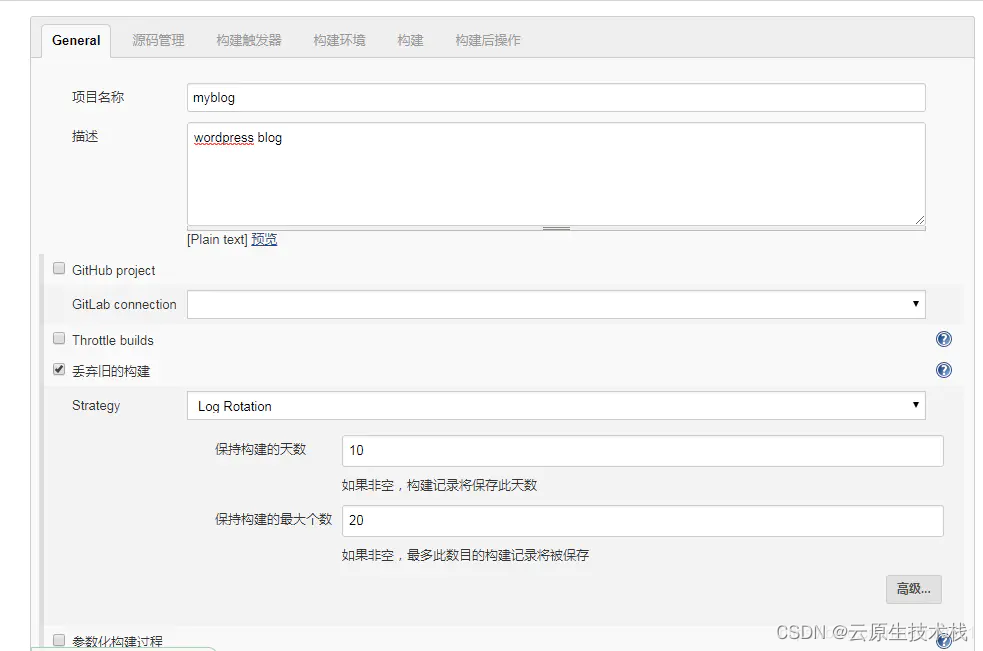This screenshot has height=651, width=983.
Task: Click the GitHub project label
Action: [x=113, y=270]
